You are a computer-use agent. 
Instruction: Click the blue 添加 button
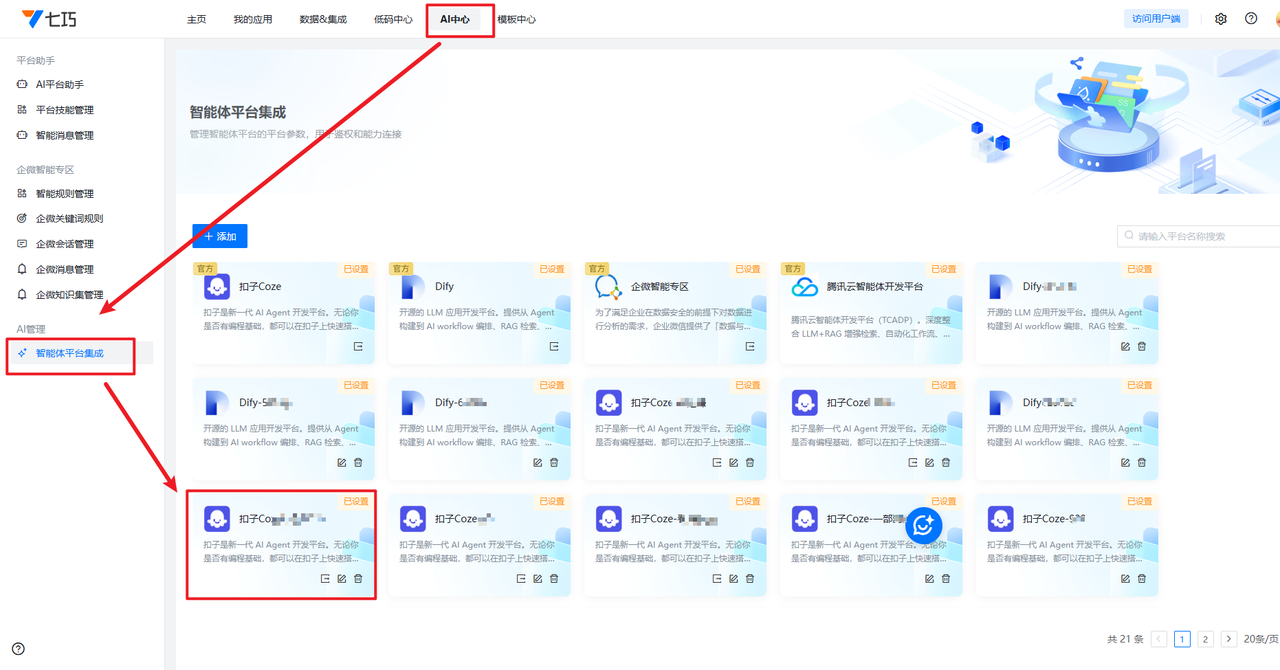click(220, 236)
